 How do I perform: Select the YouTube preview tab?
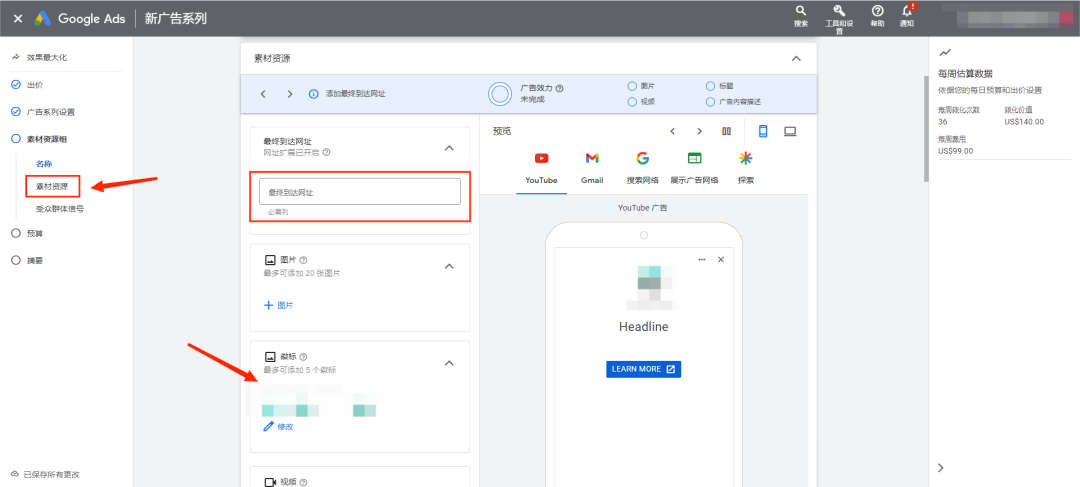541,169
